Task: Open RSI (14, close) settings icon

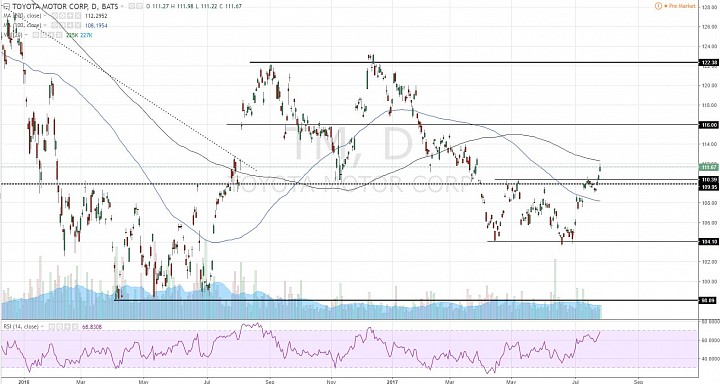Action: pos(60,327)
